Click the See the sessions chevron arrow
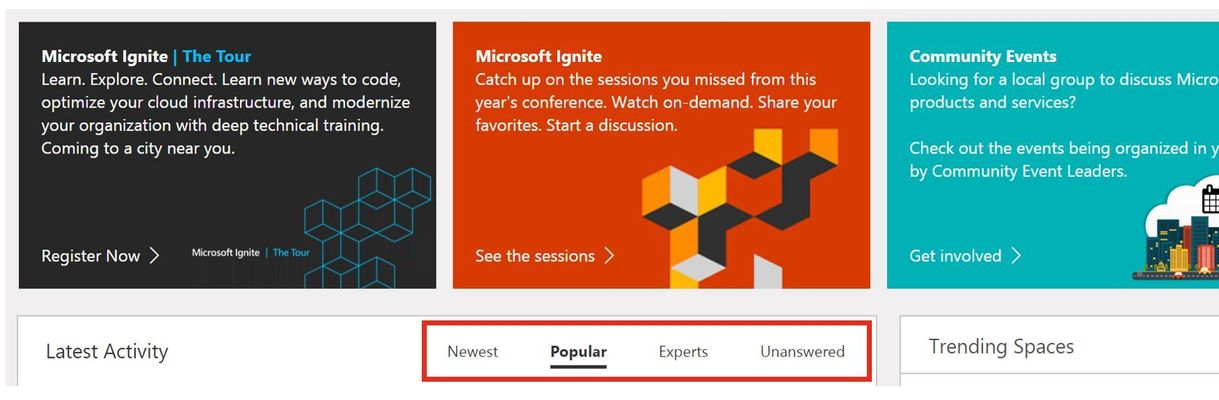The width and height of the screenshot is (1219, 400). 609,255
